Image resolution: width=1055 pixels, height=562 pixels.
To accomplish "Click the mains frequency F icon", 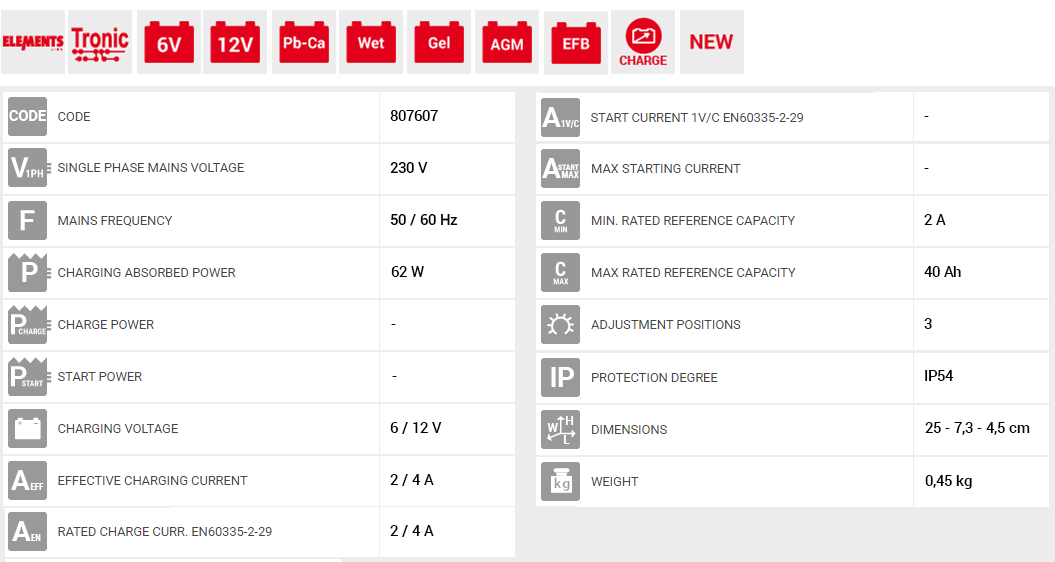I will point(27,220).
